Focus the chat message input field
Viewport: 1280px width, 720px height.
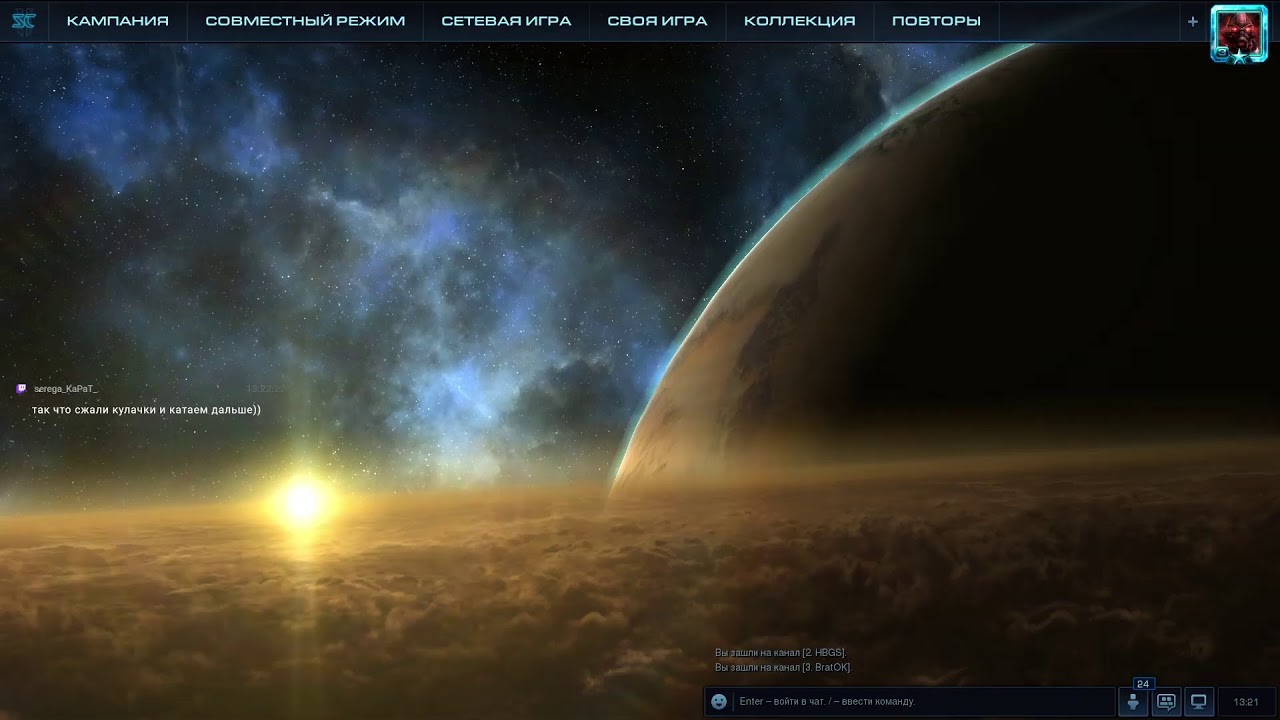click(x=924, y=702)
